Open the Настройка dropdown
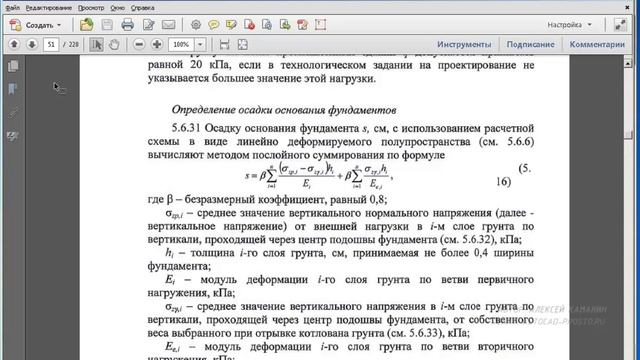Screen dimensions: 640x360 [569, 25]
